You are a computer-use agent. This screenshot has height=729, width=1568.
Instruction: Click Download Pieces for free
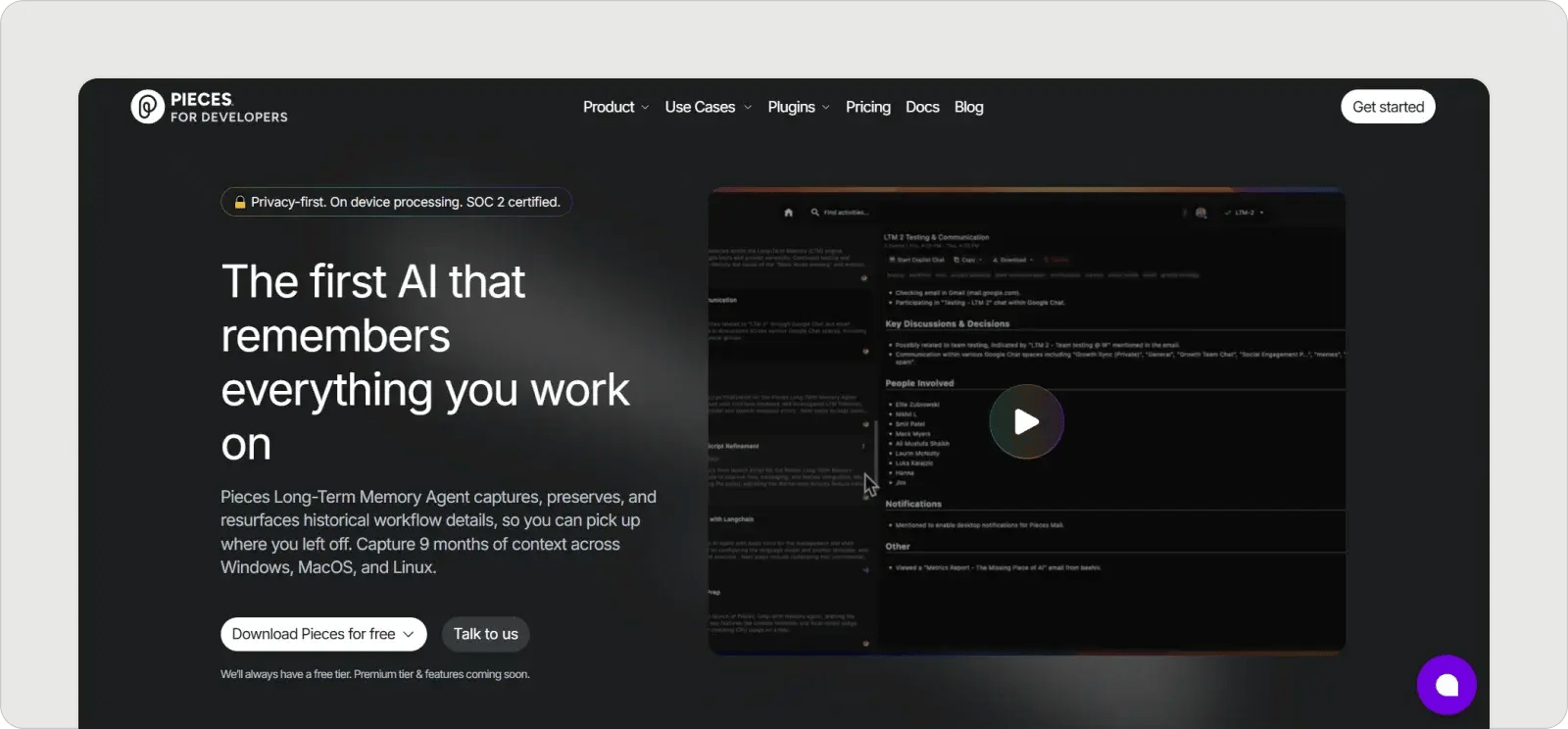pos(323,634)
